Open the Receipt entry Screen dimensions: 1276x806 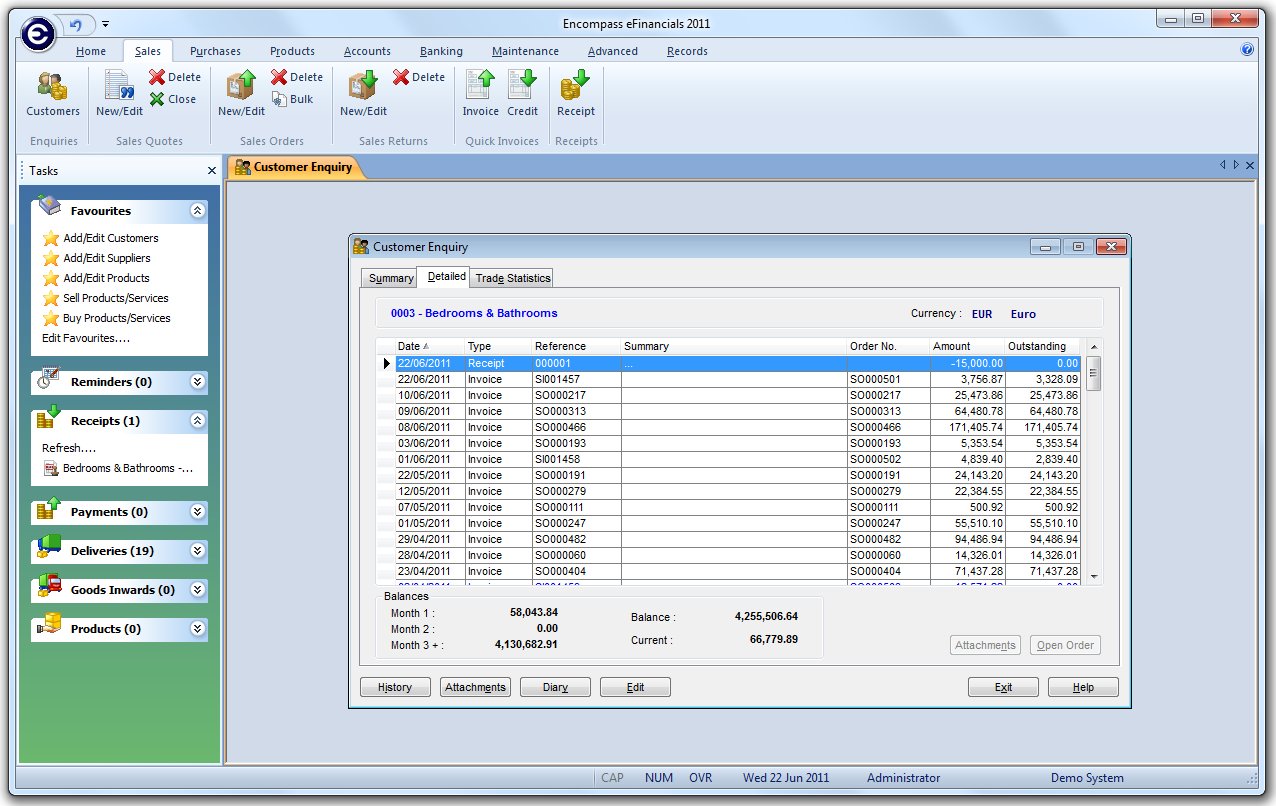[575, 94]
